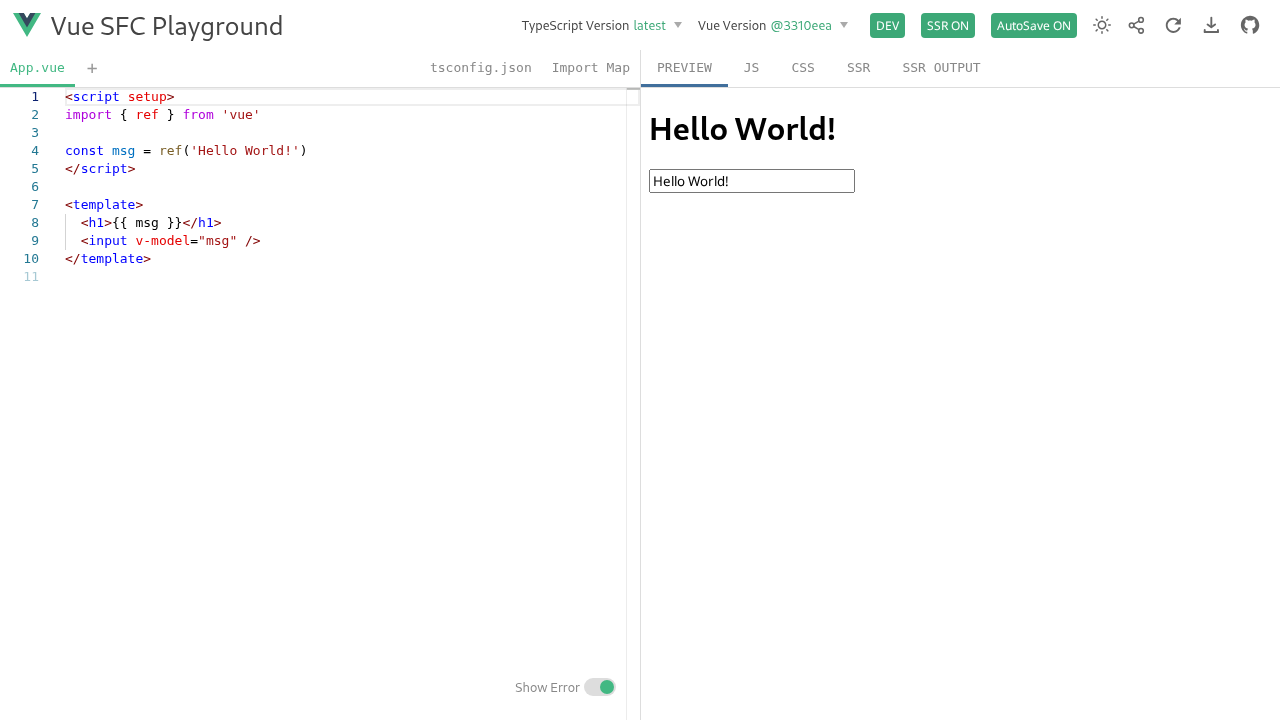Open the Import Map tab
The image size is (1280, 720).
click(x=591, y=68)
